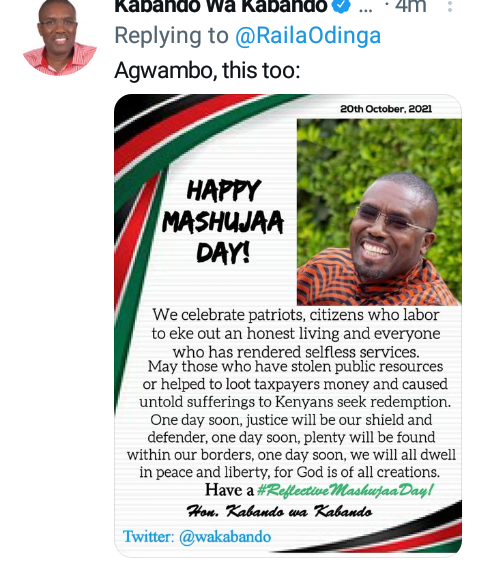
Task: Open the @RailaOdinga mention link
Action: point(308,36)
